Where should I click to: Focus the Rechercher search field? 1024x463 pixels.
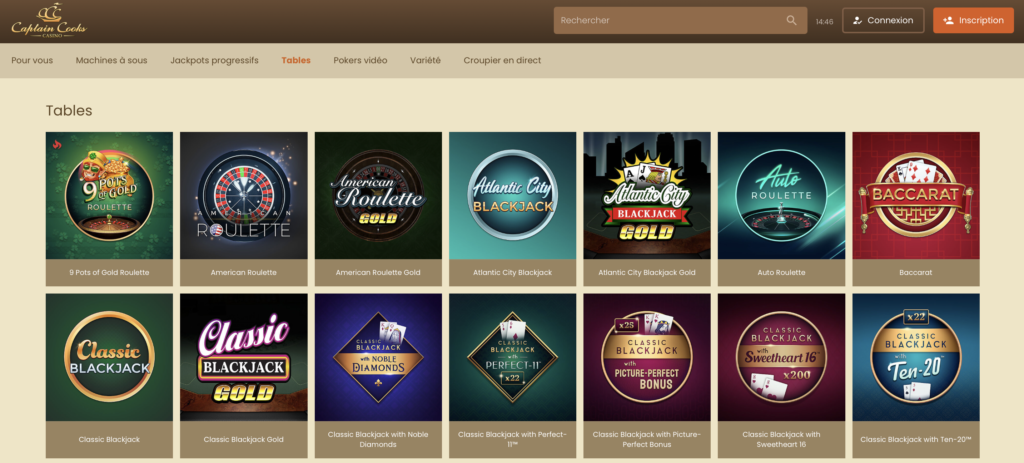point(680,20)
